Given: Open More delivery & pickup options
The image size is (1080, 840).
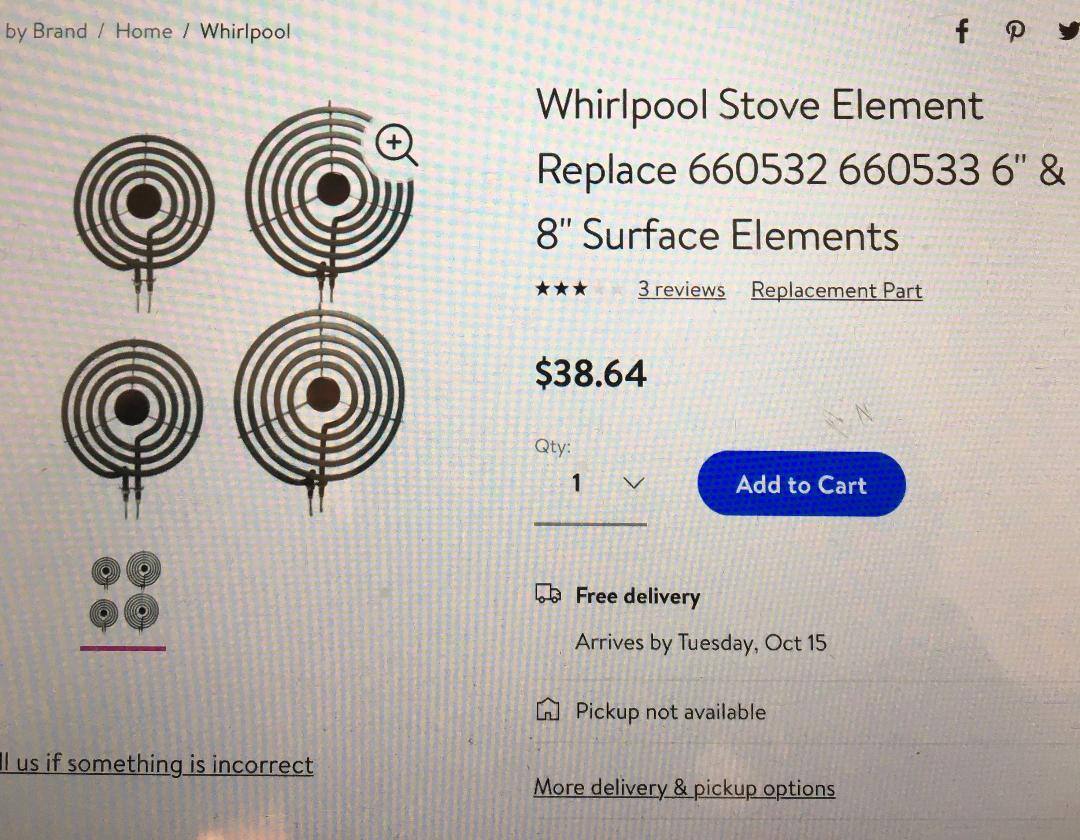Looking at the screenshot, I should pyautogui.click(x=684, y=788).
